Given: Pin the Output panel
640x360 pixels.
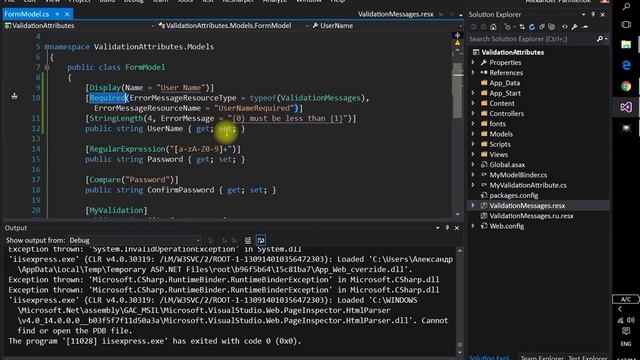Looking at the screenshot, I should (x=447, y=228).
